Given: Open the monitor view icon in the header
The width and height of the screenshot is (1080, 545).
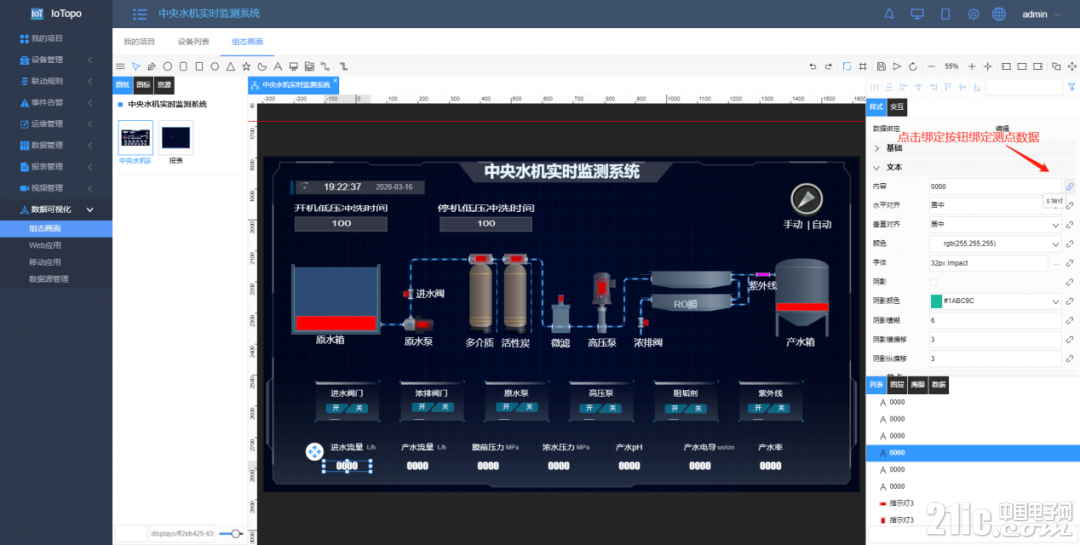Looking at the screenshot, I should click(x=917, y=14).
